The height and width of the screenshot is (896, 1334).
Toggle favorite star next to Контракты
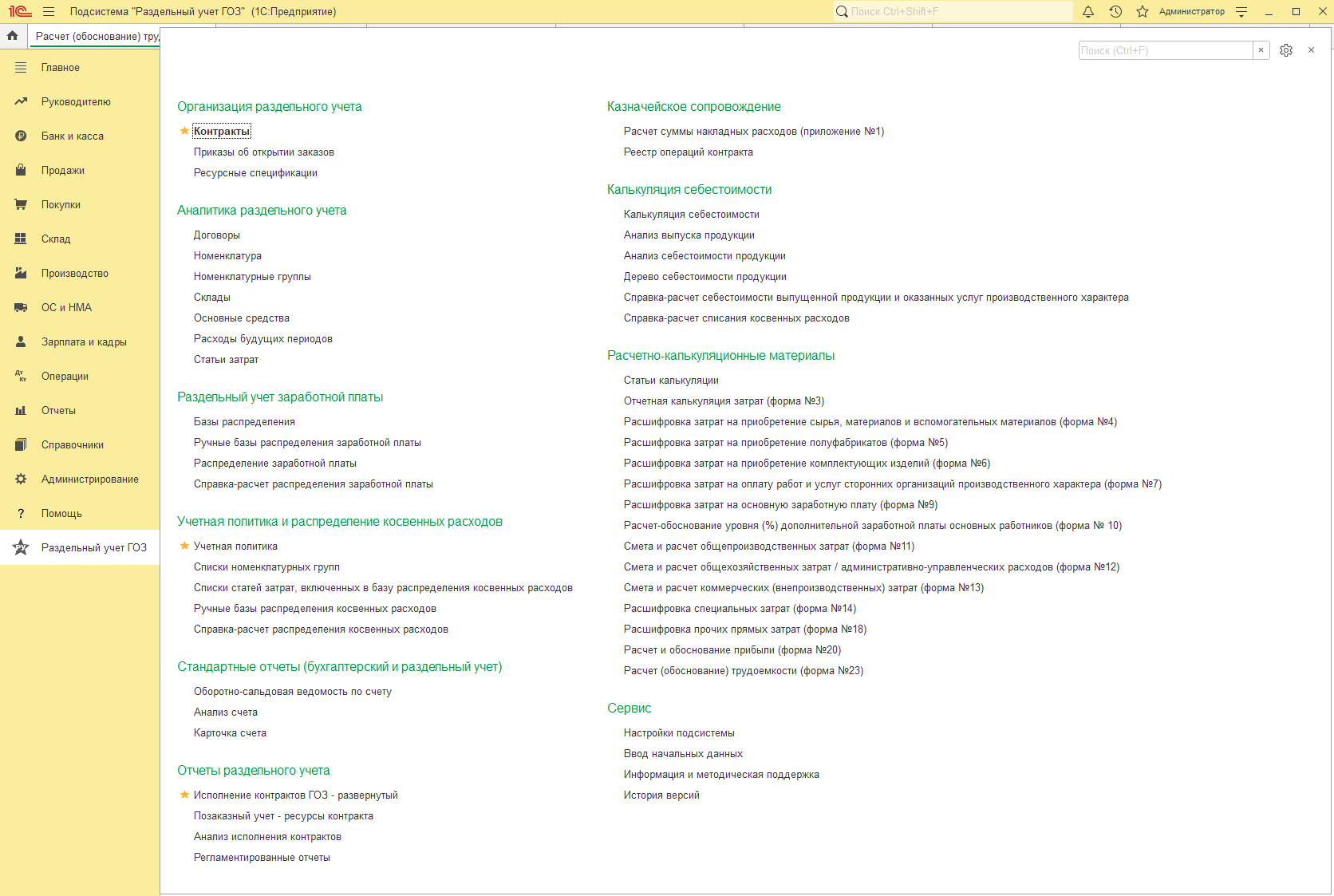pos(184,131)
